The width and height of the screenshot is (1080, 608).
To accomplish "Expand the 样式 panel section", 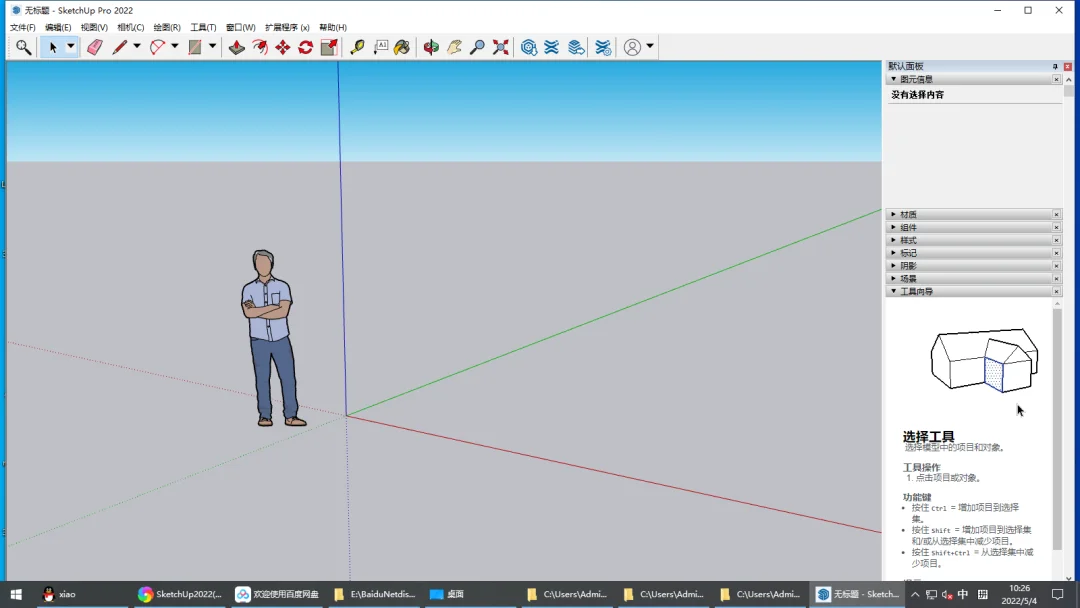I will tap(893, 240).
